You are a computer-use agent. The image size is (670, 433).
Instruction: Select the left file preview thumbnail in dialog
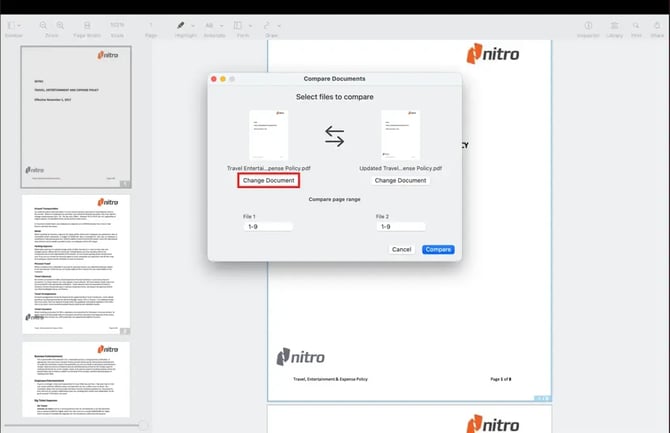[269, 135]
